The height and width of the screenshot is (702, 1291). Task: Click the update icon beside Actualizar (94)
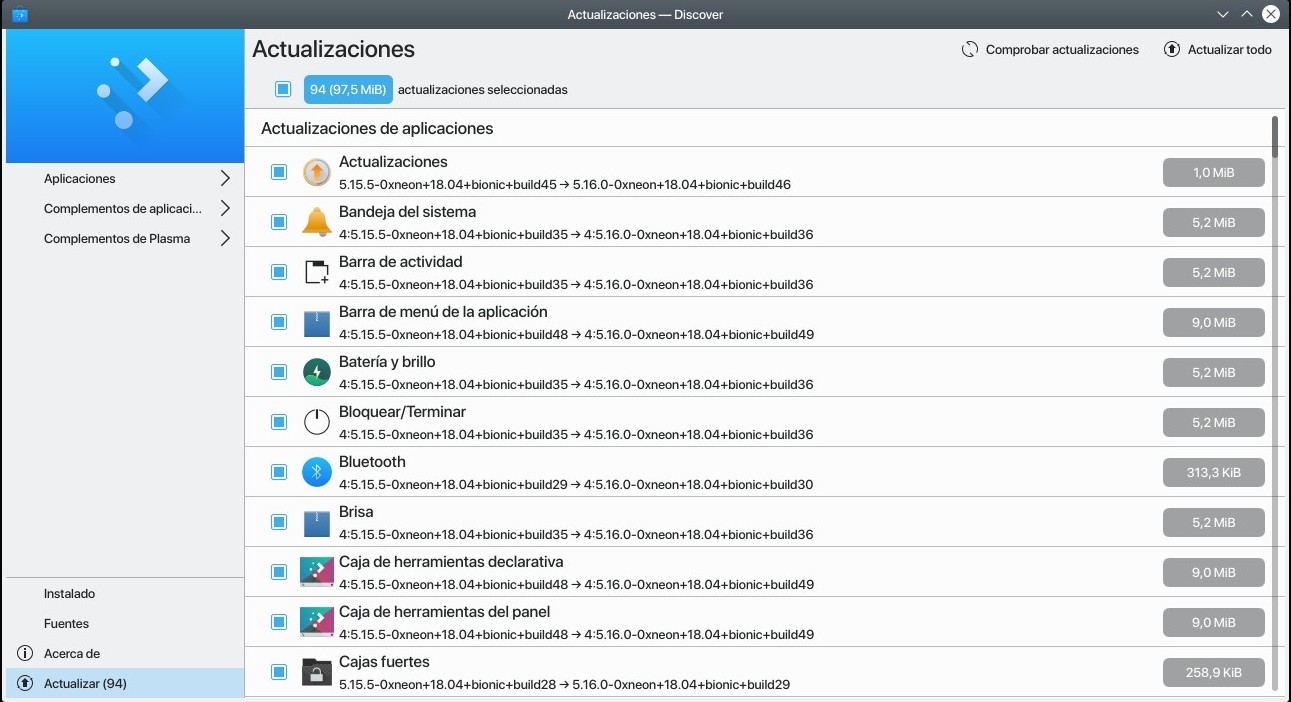pyautogui.click(x=25, y=683)
